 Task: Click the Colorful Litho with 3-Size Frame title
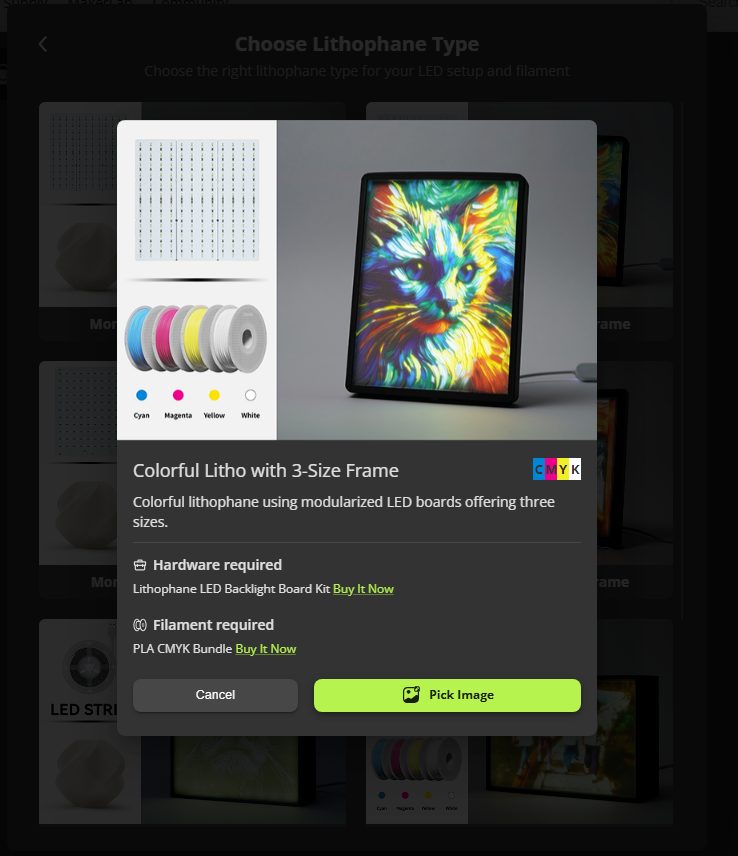(x=266, y=471)
